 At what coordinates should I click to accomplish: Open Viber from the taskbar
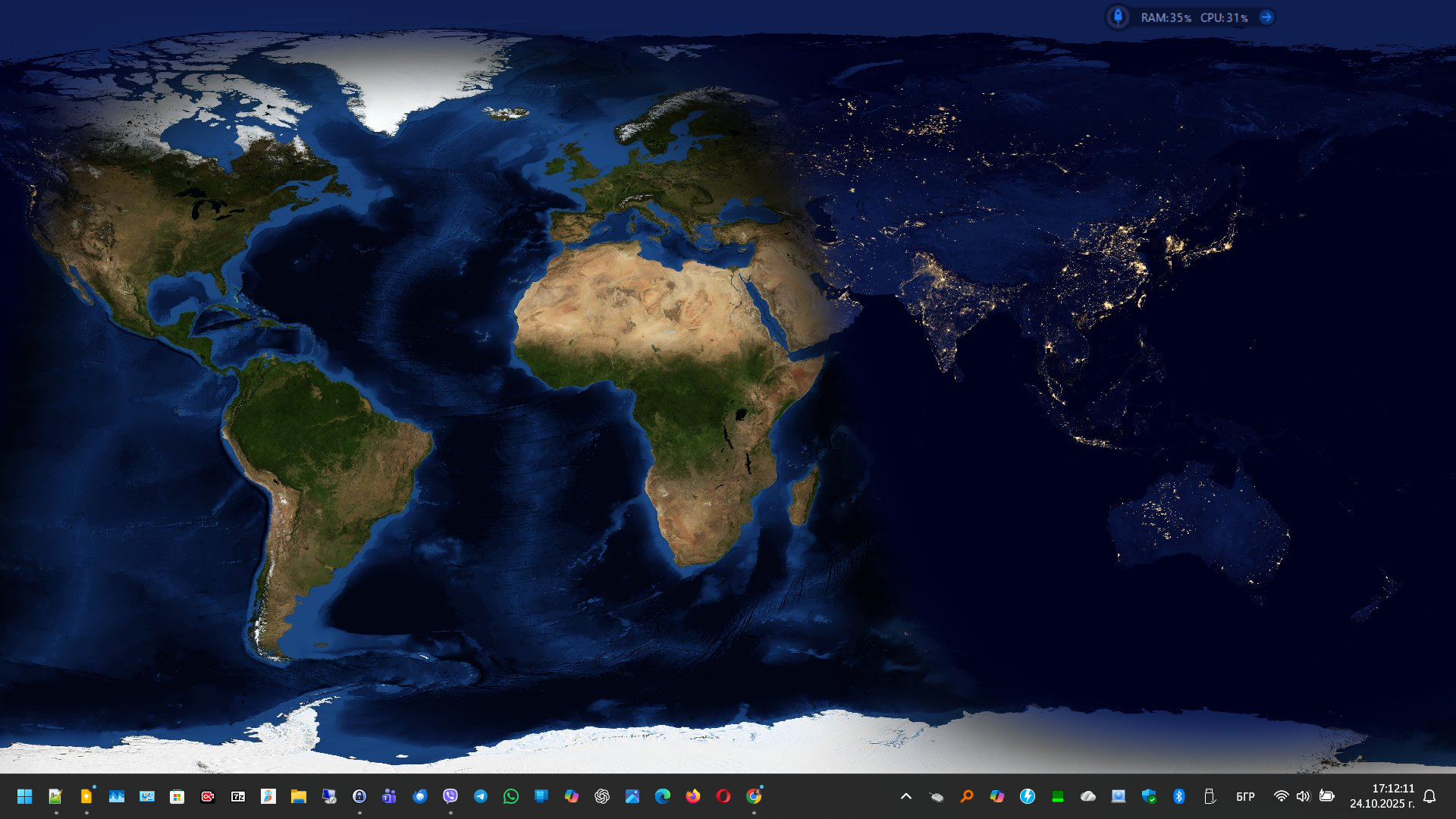450,796
